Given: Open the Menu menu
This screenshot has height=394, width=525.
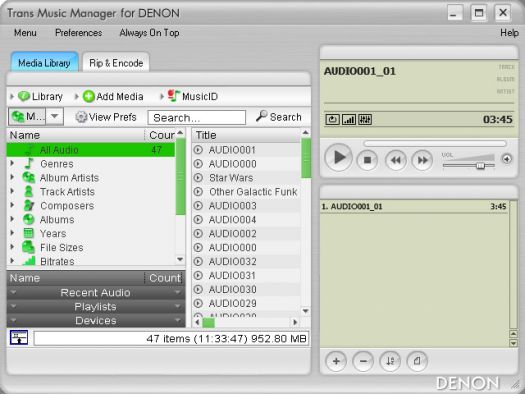Looking at the screenshot, I should 25,33.
